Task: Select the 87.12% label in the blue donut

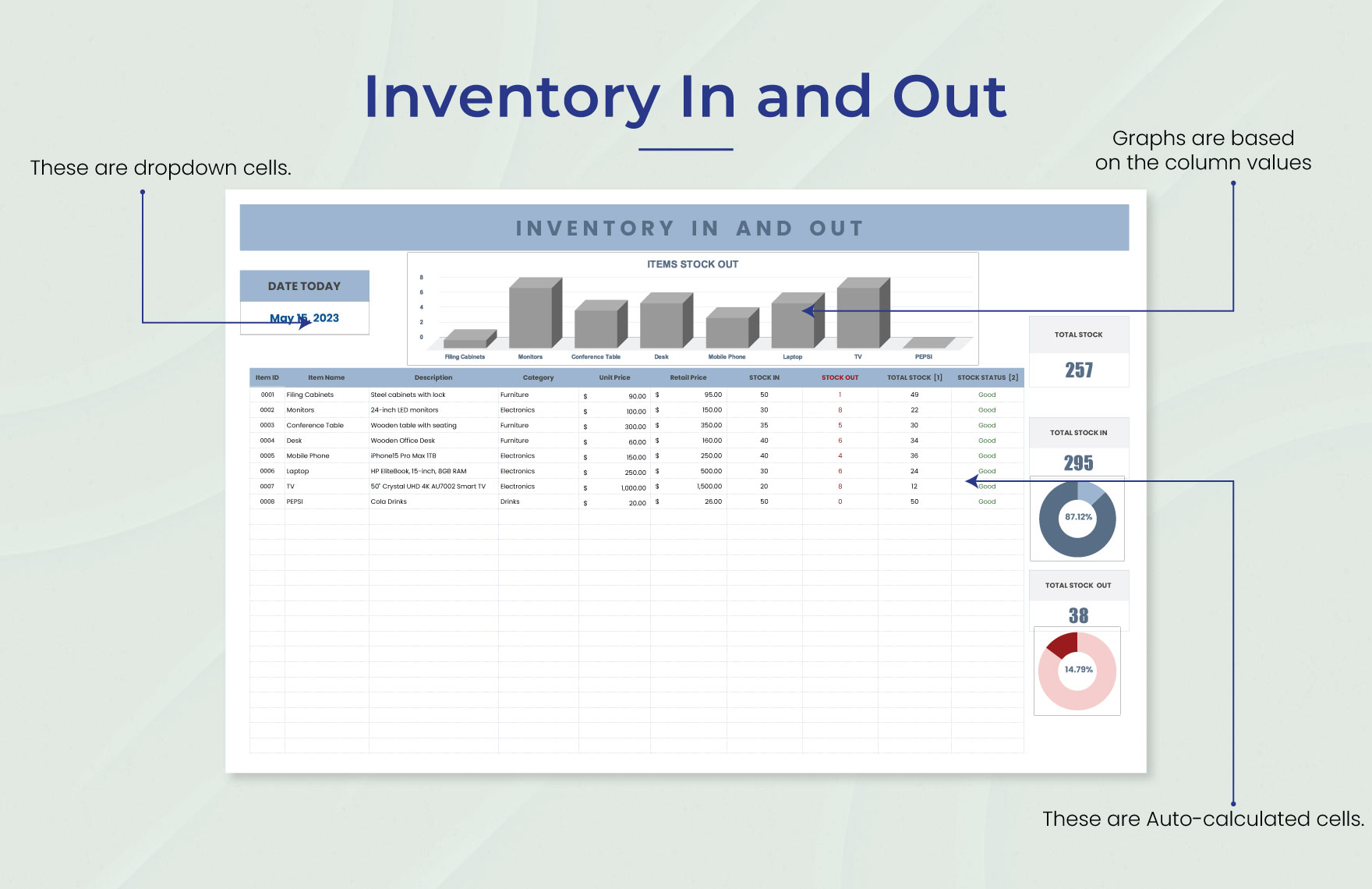Action: (x=1079, y=517)
